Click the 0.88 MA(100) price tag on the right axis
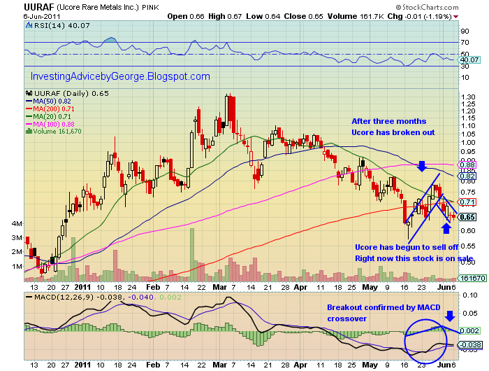The image size is (489, 371). coord(467,165)
